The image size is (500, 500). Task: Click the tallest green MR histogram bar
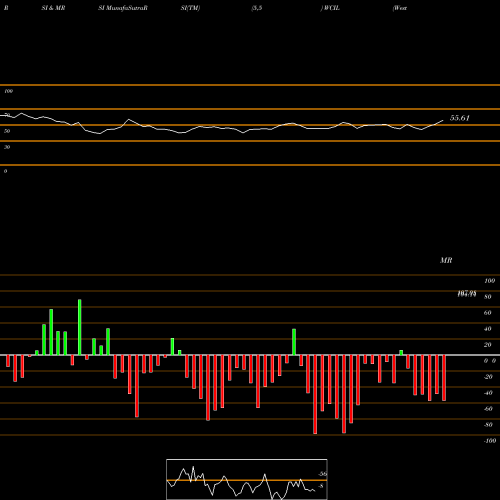[80, 327]
